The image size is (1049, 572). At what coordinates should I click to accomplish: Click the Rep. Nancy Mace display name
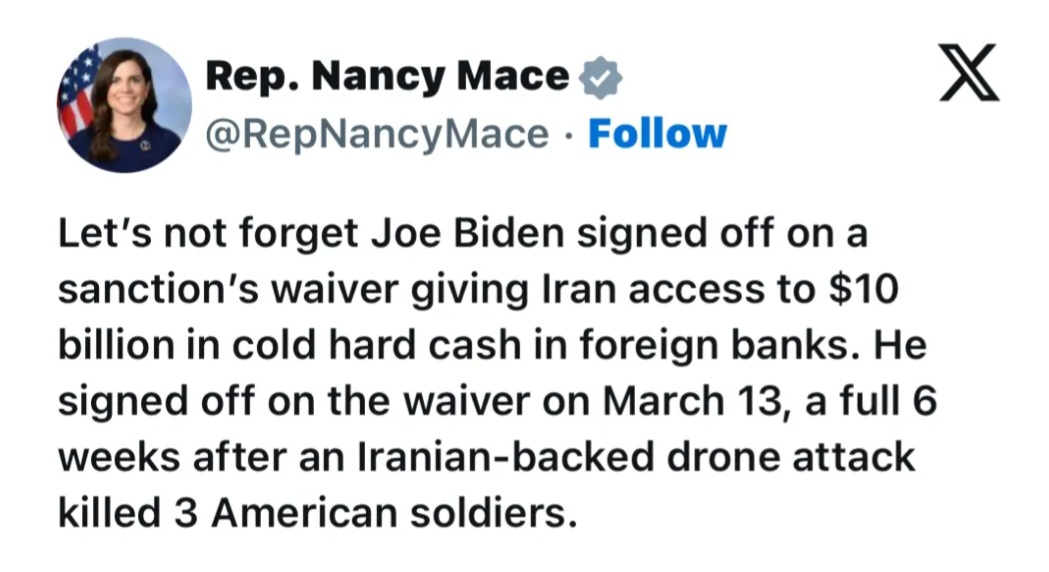point(387,76)
